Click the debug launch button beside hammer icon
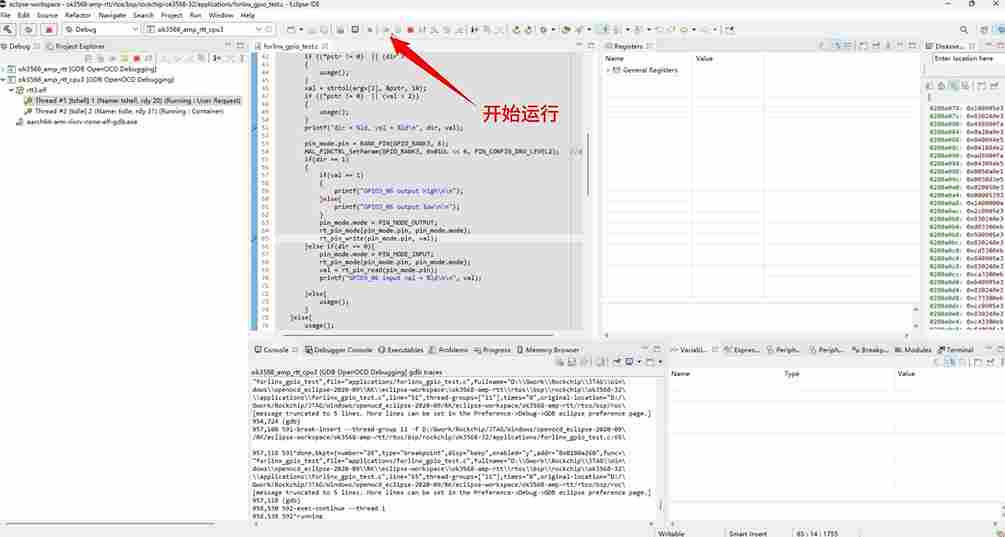The width and height of the screenshot is (1005, 537). pyautogui.click(x=29, y=30)
